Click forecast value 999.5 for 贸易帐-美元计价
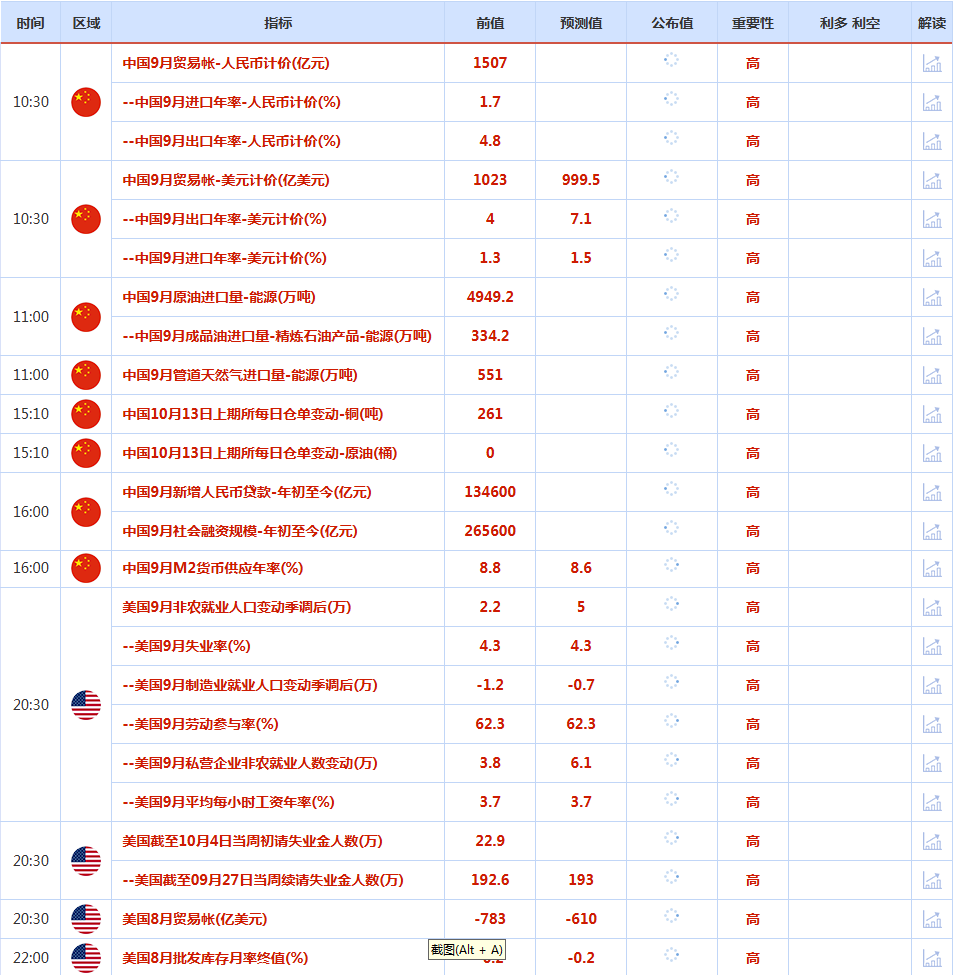 coord(581,180)
